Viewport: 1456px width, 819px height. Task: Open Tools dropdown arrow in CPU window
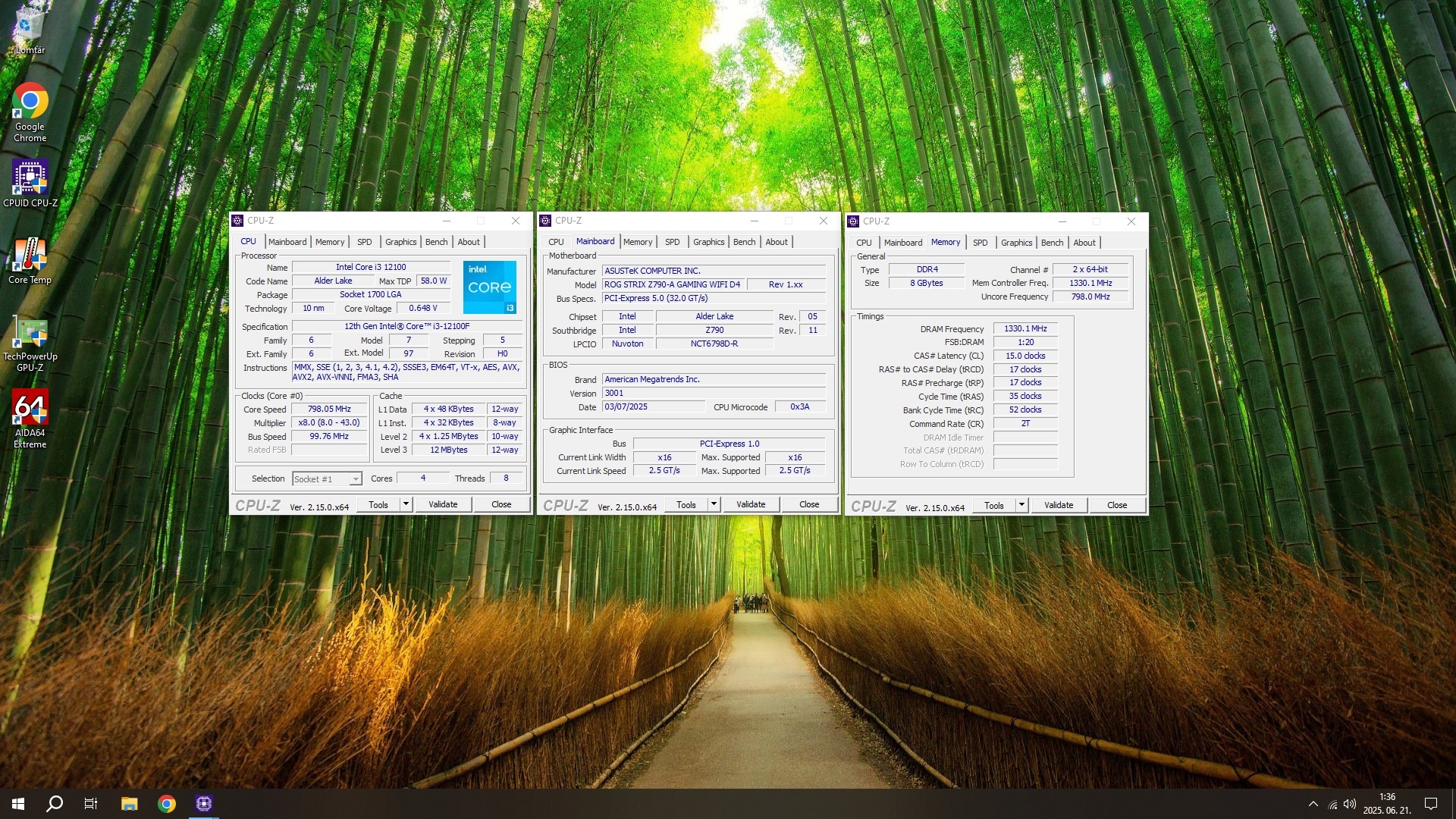(x=406, y=504)
